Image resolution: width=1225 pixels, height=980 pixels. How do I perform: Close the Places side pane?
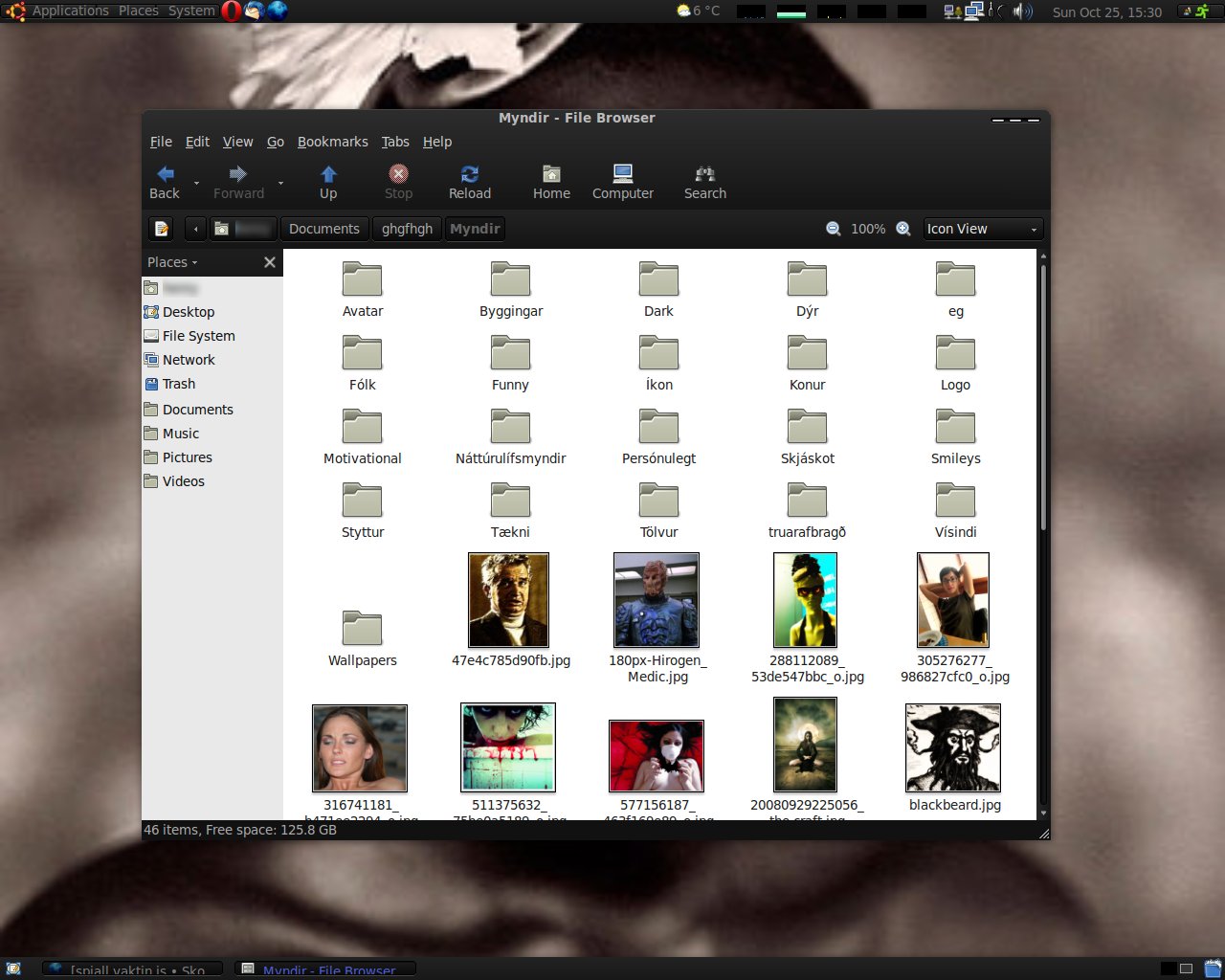[x=270, y=262]
